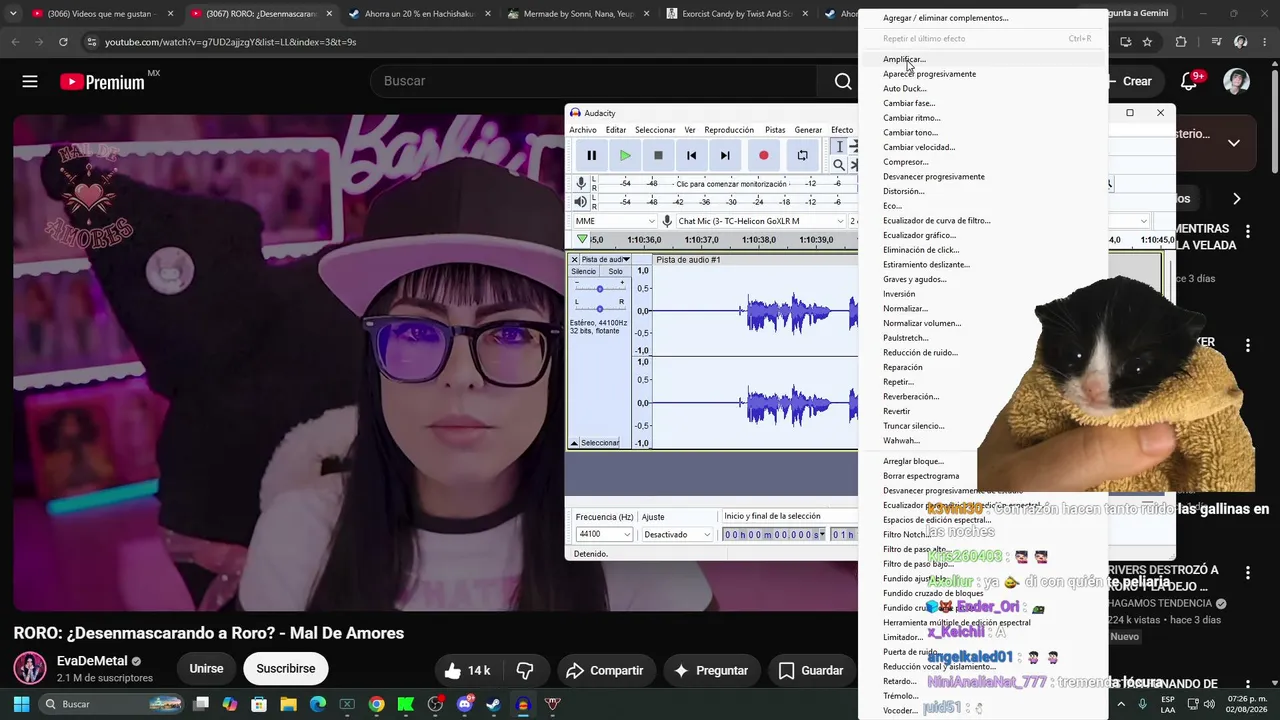
Task: Start recording with Audacity's red Record button
Action: point(763,155)
